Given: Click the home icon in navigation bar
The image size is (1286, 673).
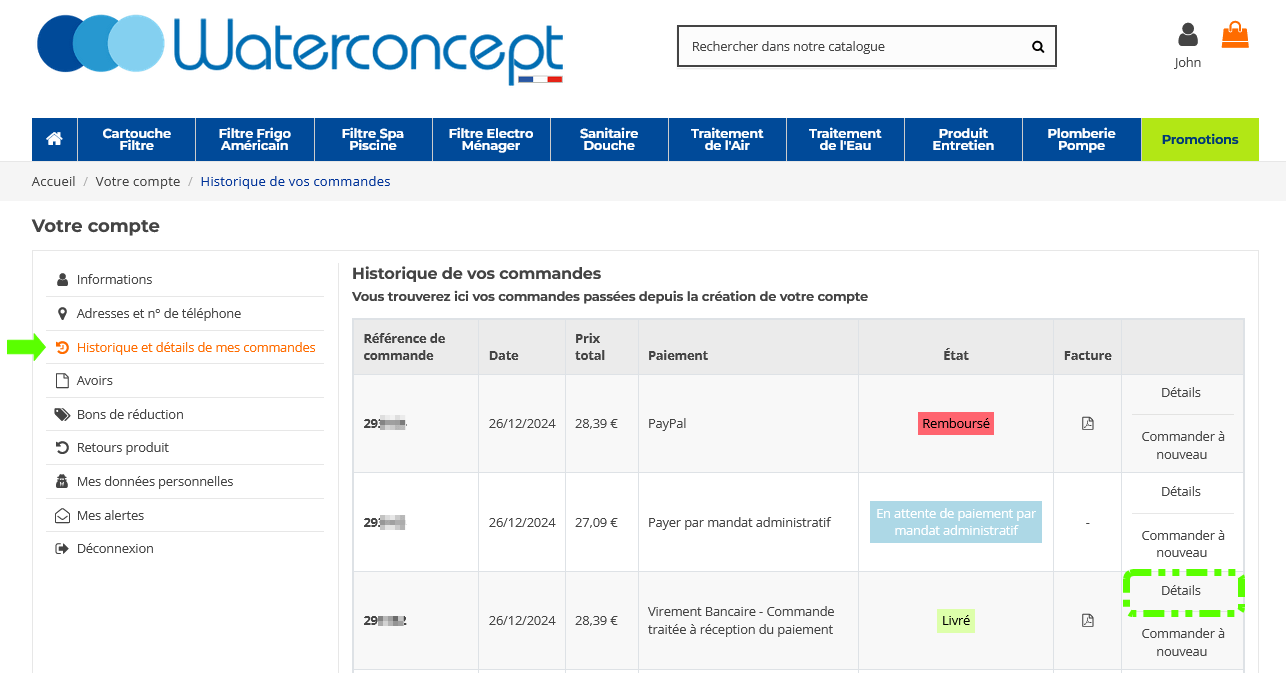Looking at the screenshot, I should tap(54, 139).
